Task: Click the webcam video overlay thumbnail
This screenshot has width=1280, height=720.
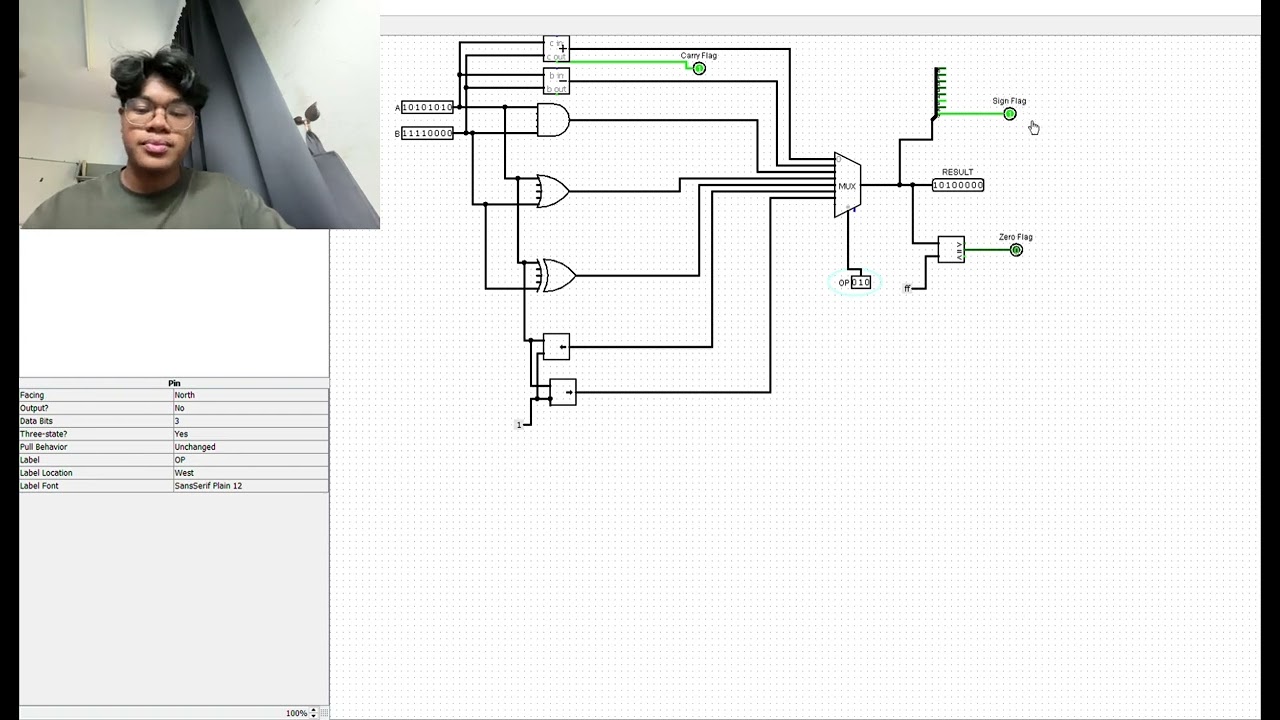Action: click(199, 114)
